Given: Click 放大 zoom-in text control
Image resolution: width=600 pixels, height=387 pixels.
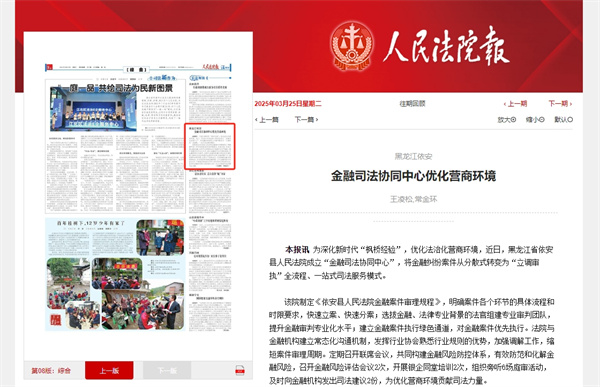Looking at the screenshot, I should 507,119.
